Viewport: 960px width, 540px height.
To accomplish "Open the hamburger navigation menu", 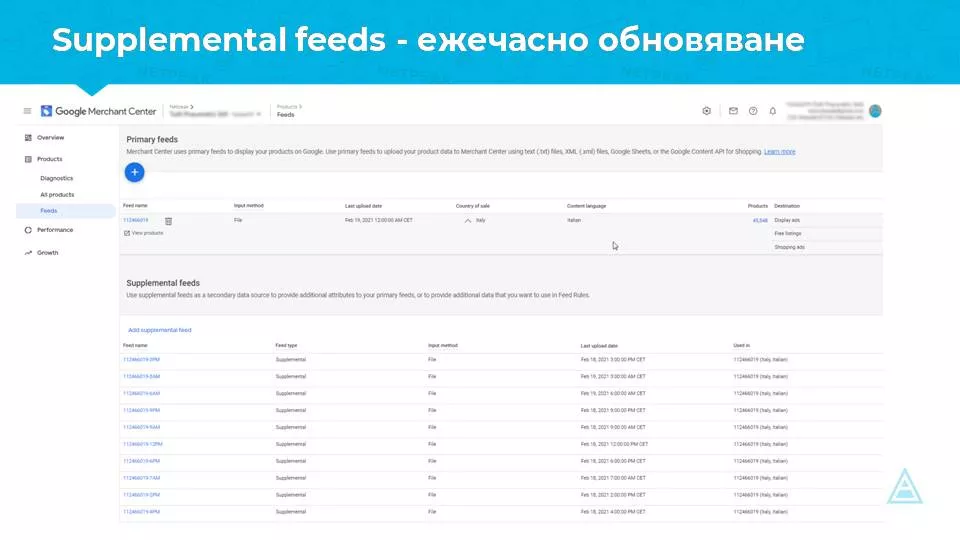I will pyautogui.click(x=28, y=111).
